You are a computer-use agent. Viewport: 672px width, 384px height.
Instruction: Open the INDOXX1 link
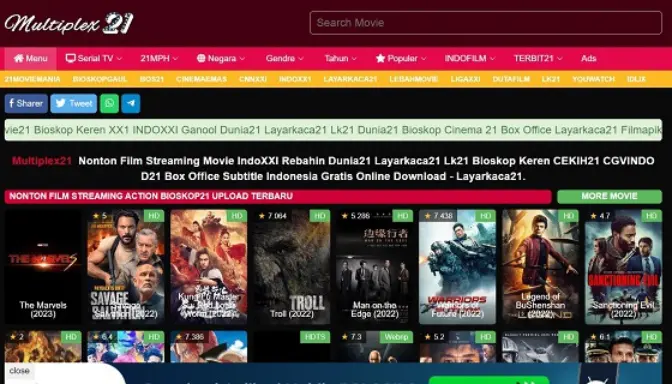[295, 79]
